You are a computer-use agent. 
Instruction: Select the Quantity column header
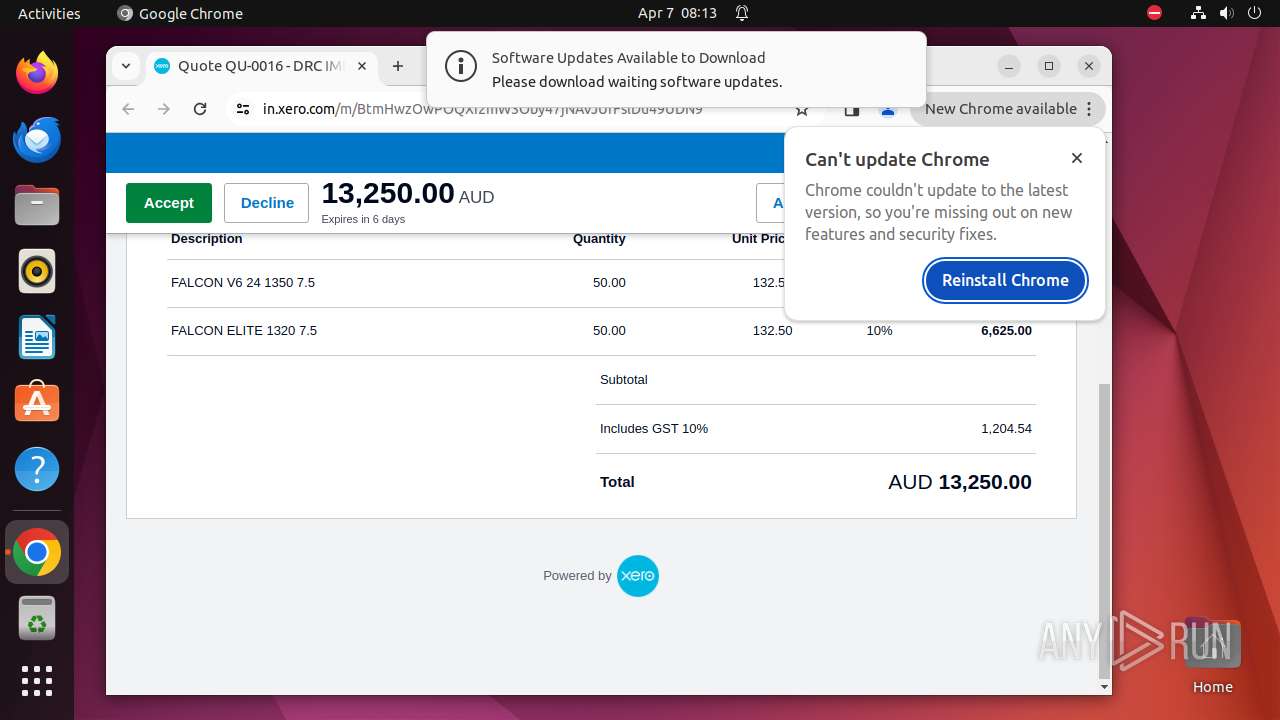pyautogui.click(x=599, y=239)
